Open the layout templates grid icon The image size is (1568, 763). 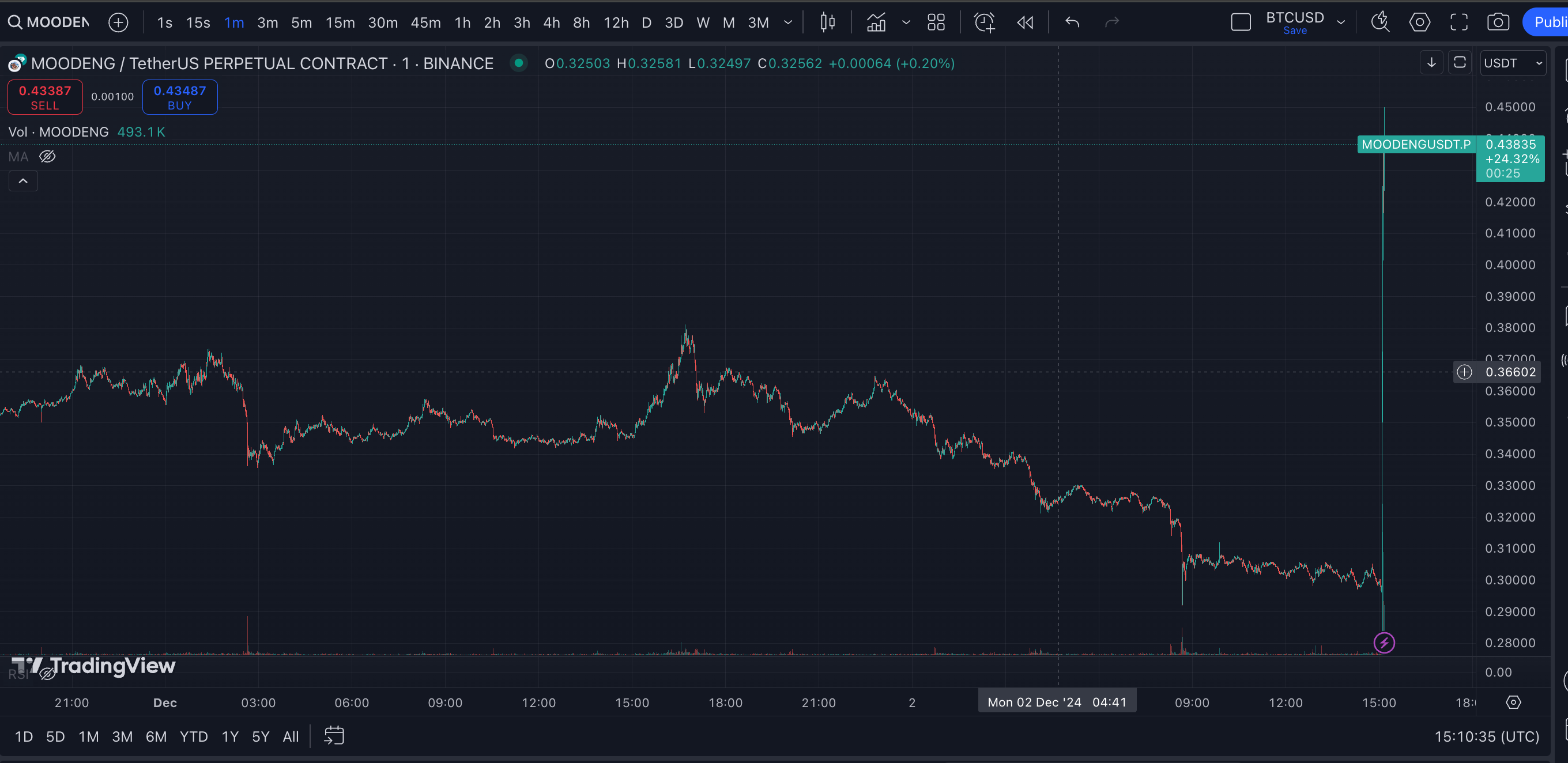(x=936, y=22)
